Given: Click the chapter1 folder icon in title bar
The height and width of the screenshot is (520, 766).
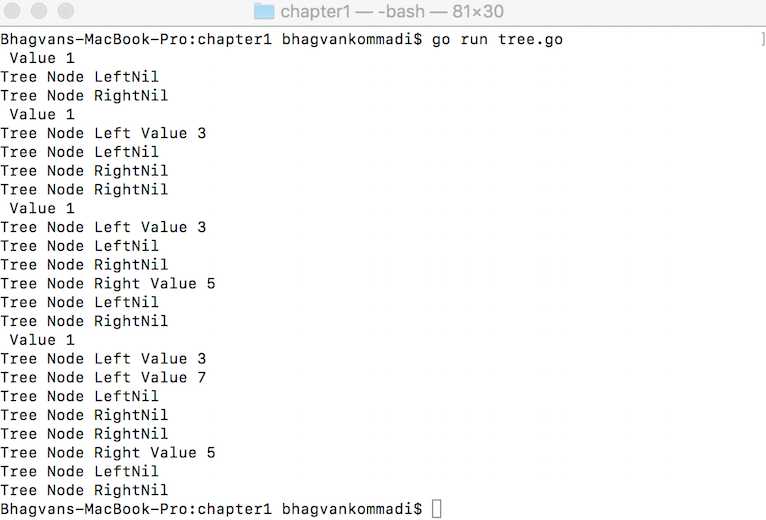Looking at the screenshot, I should 264,11.
